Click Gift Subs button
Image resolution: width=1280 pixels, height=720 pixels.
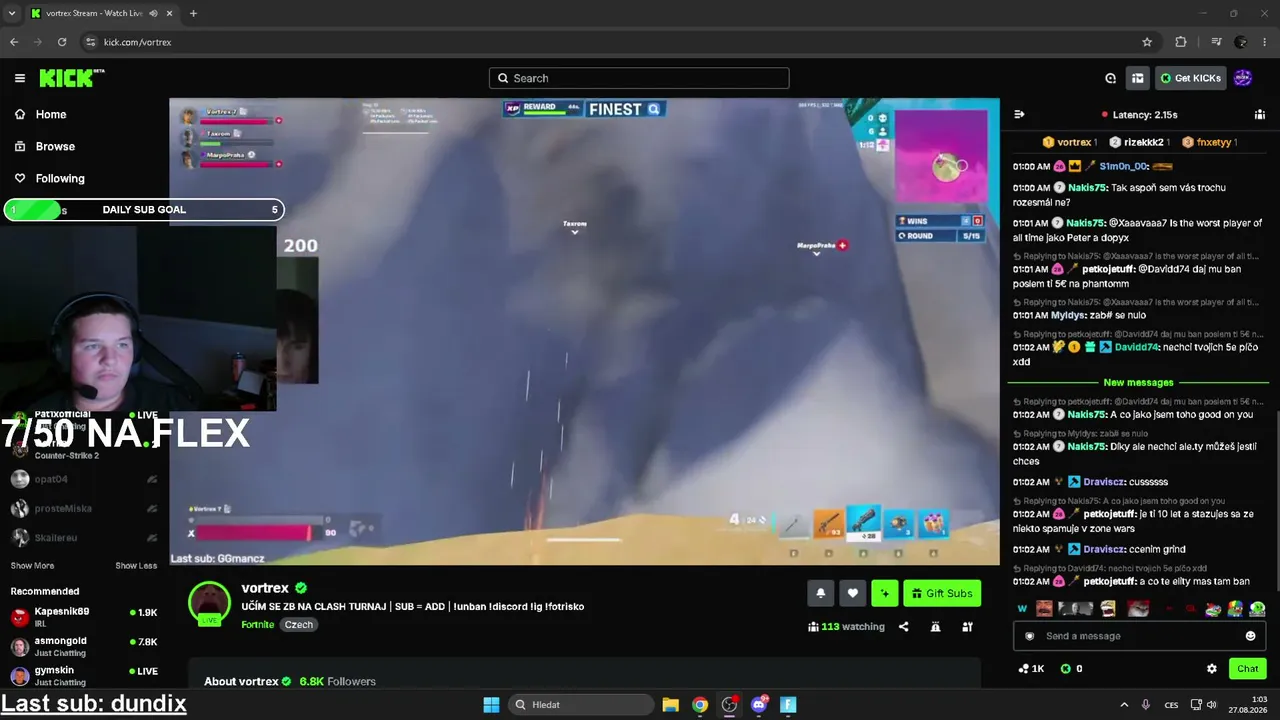pyautogui.click(x=942, y=593)
